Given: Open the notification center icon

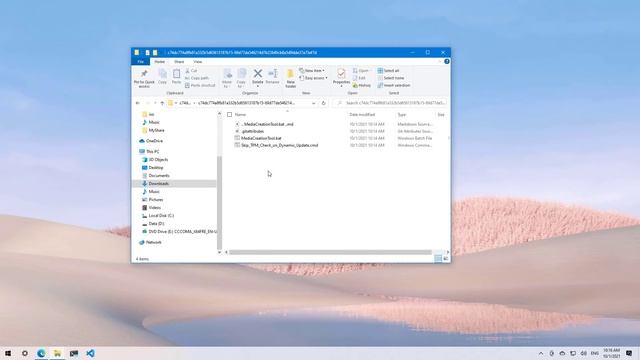Looking at the screenshot, I should tap(629, 353).
